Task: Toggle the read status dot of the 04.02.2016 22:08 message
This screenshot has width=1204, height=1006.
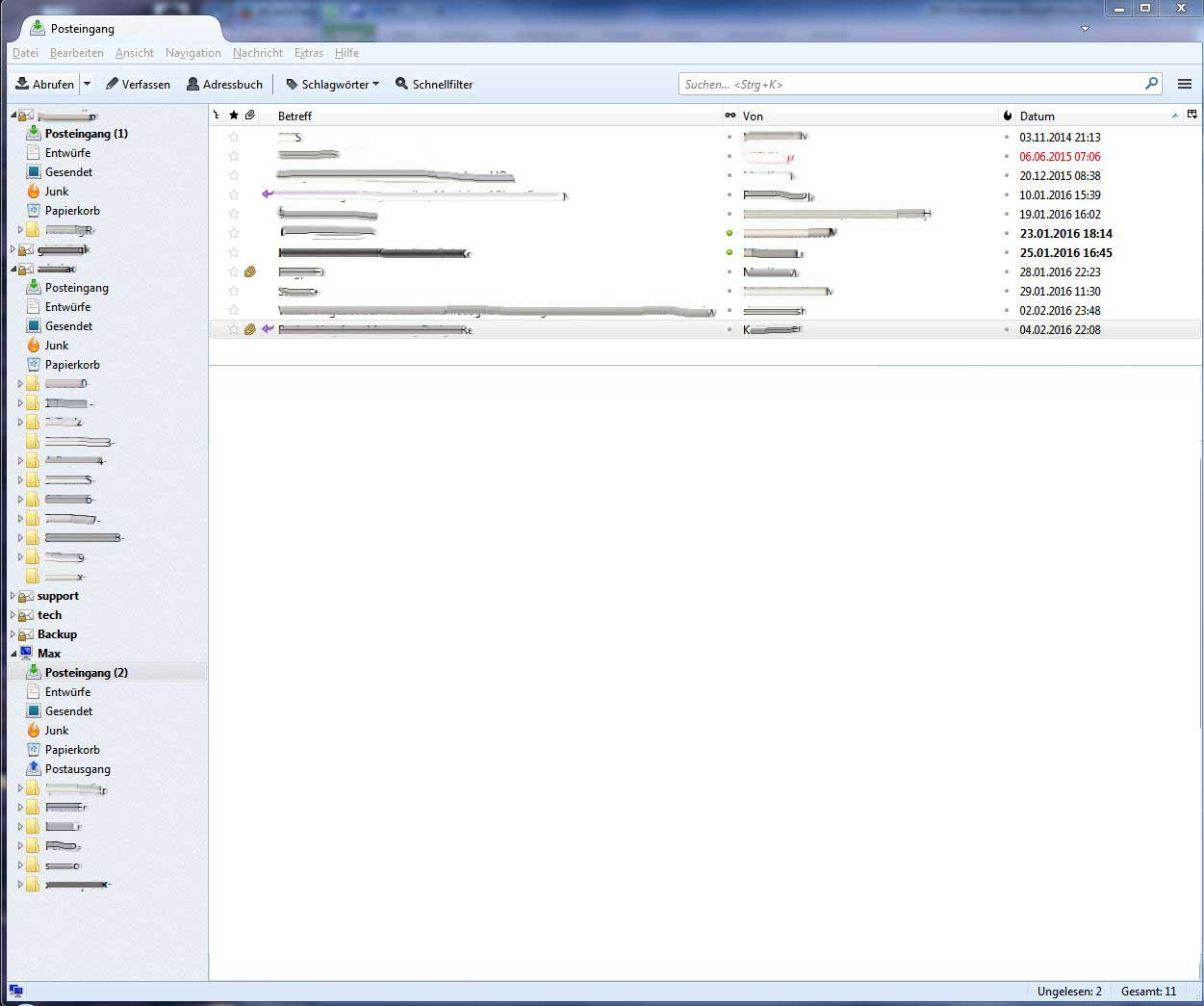Action: pos(730,329)
